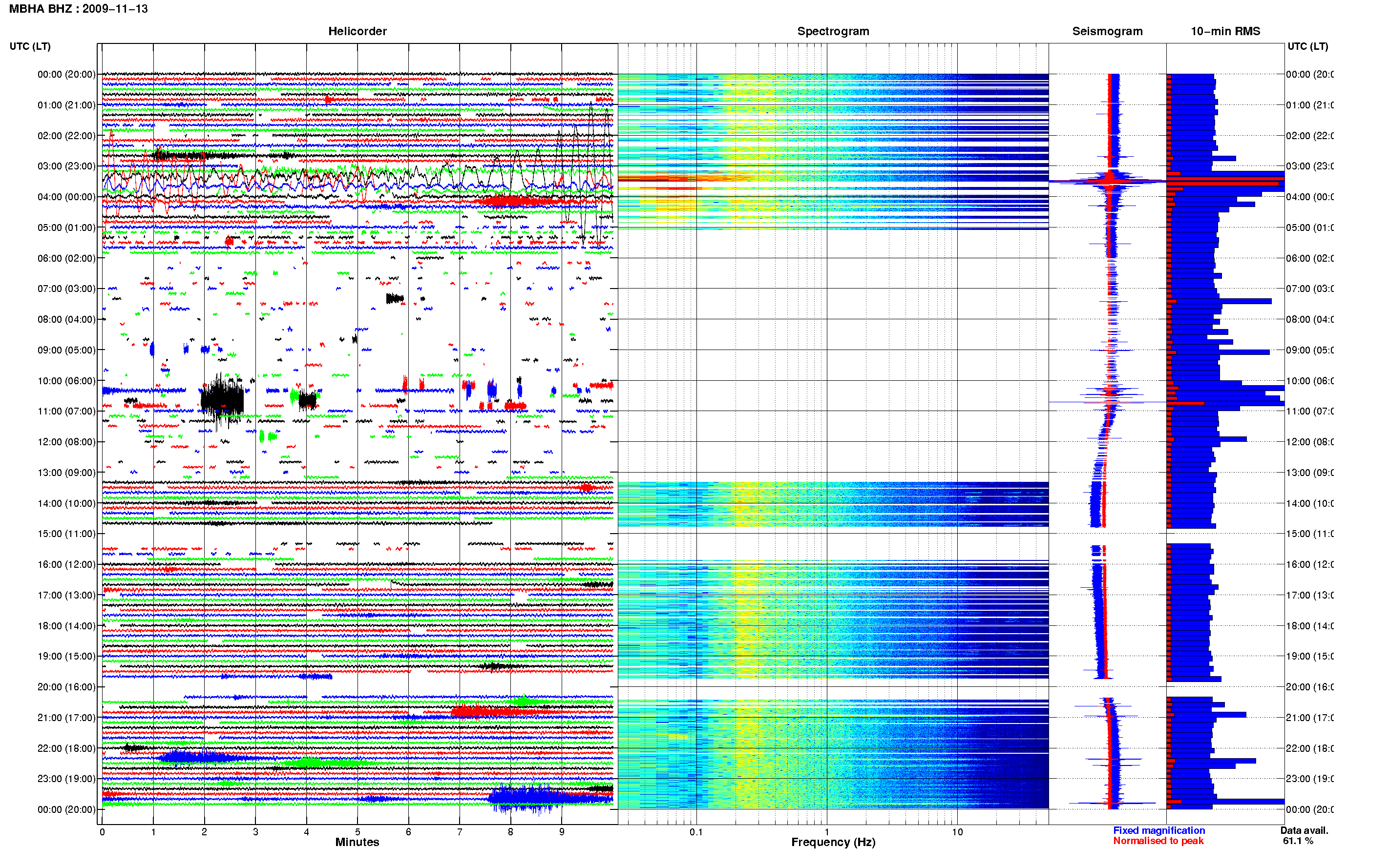
Task: Click the right-axis "12:00" time label
Action: pos(1309,441)
